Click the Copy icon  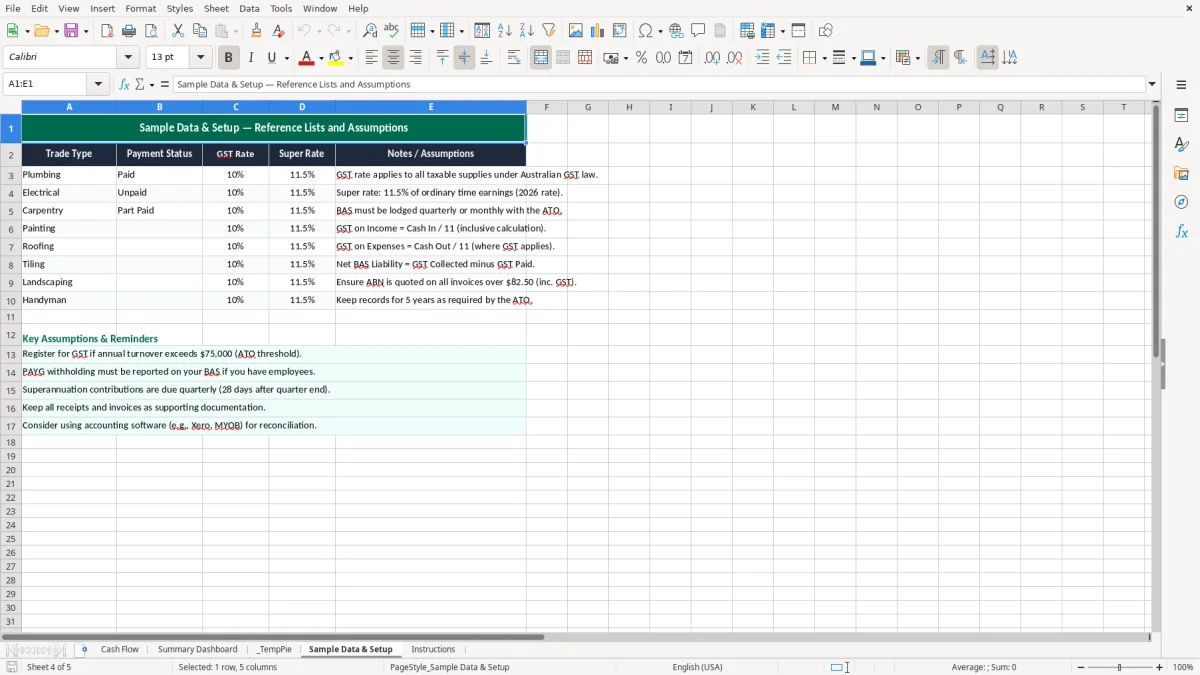coord(200,31)
